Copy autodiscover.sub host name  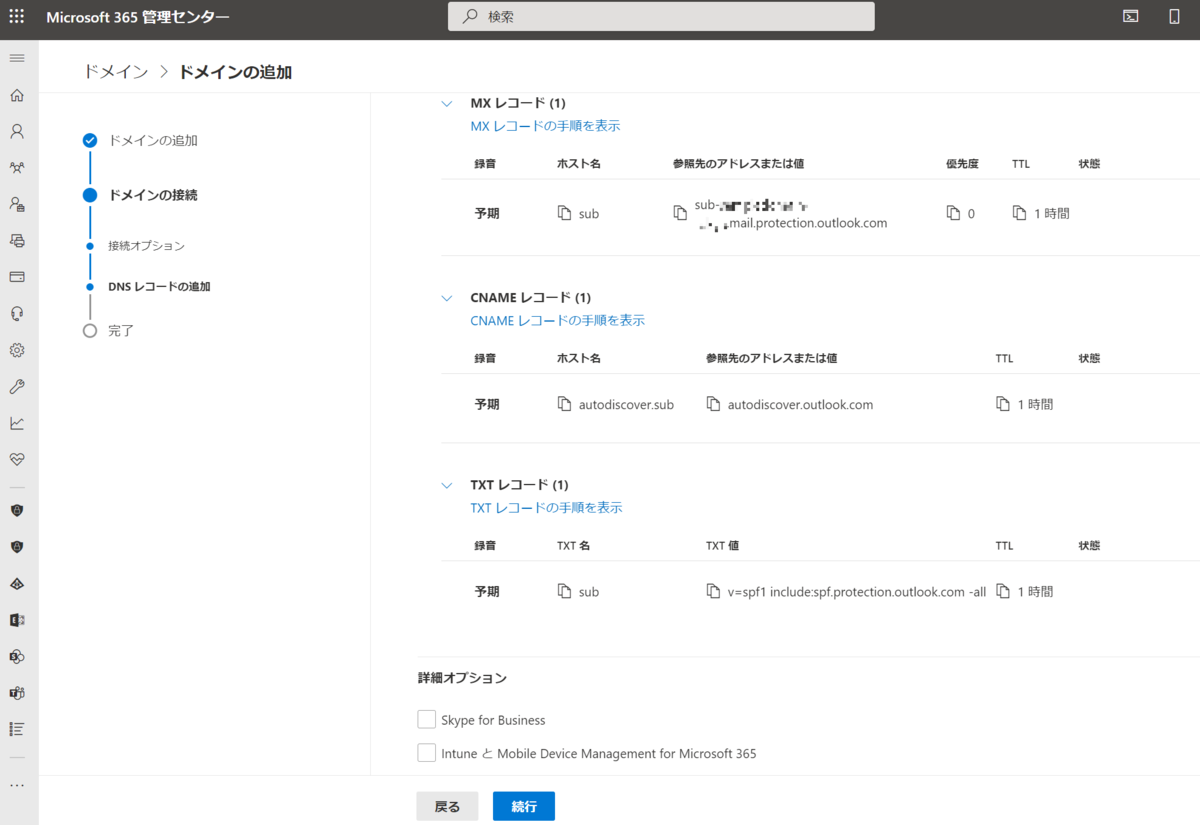pos(565,404)
